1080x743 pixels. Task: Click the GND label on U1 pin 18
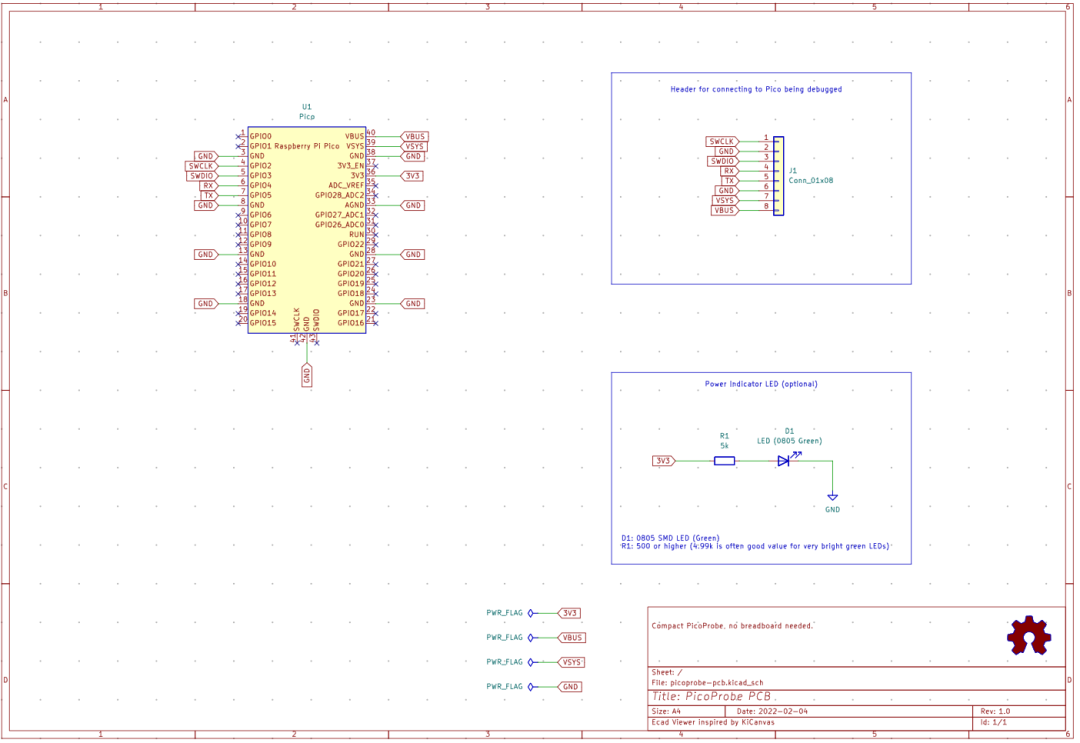(x=206, y=304)
